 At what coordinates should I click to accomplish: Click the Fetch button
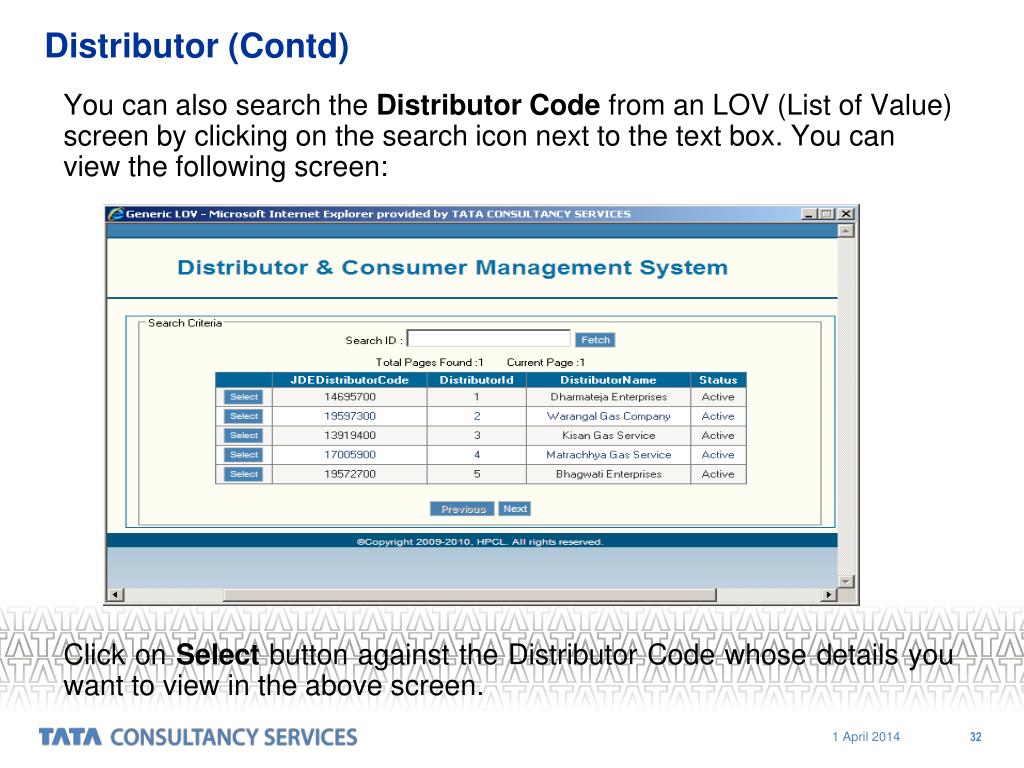595,340
